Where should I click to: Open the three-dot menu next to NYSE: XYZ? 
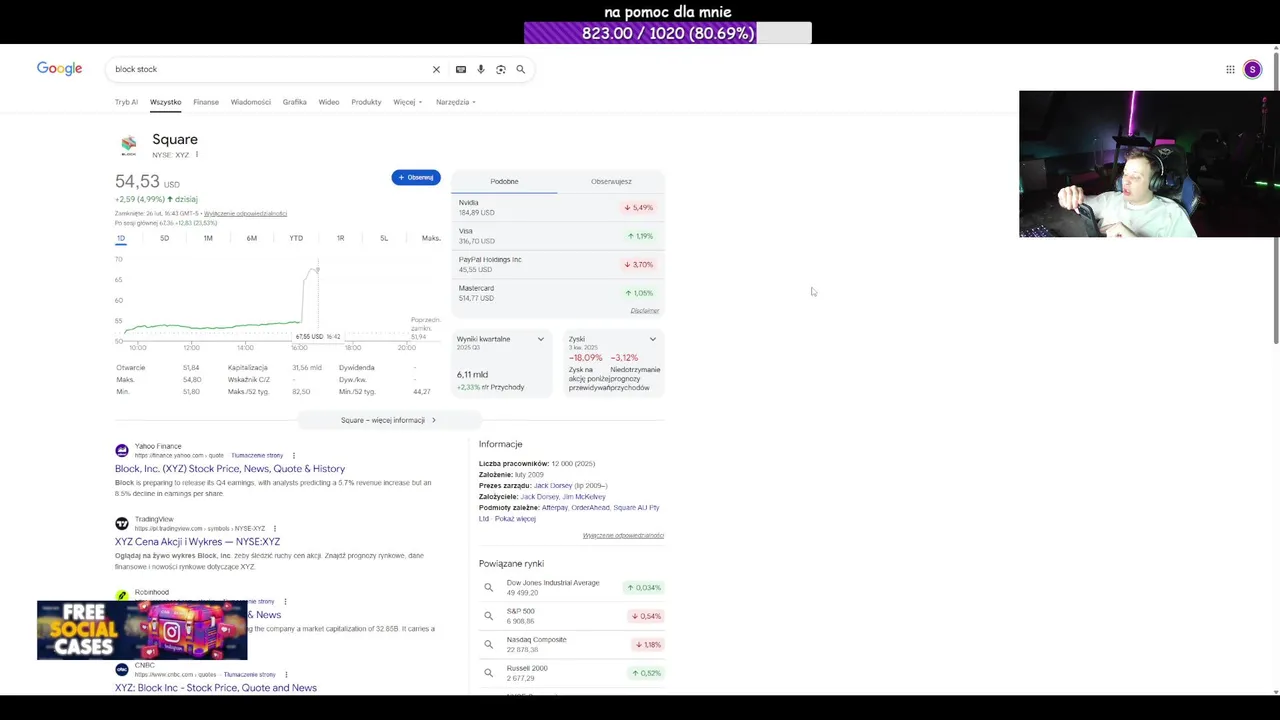pos(196,155)
